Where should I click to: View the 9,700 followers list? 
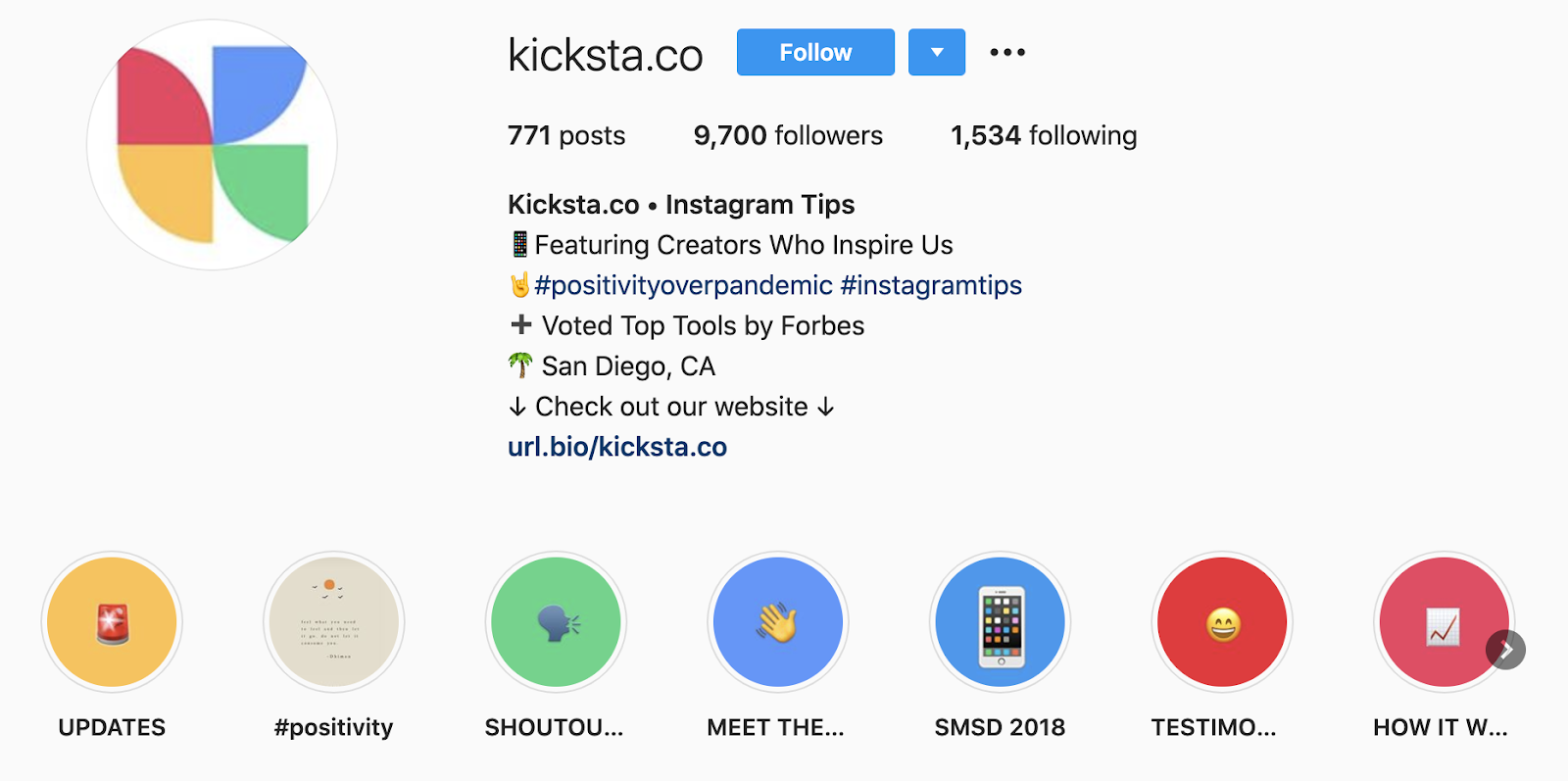[x=788, y=135]
